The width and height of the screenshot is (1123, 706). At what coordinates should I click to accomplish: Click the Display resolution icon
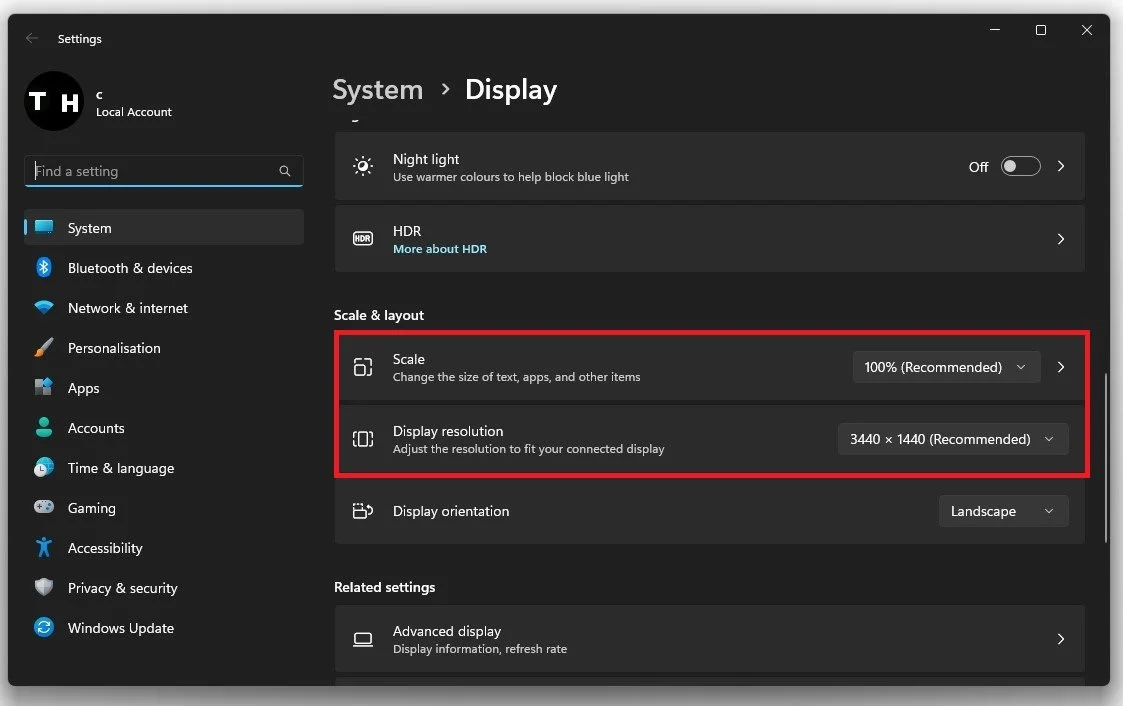click(363, 439)
